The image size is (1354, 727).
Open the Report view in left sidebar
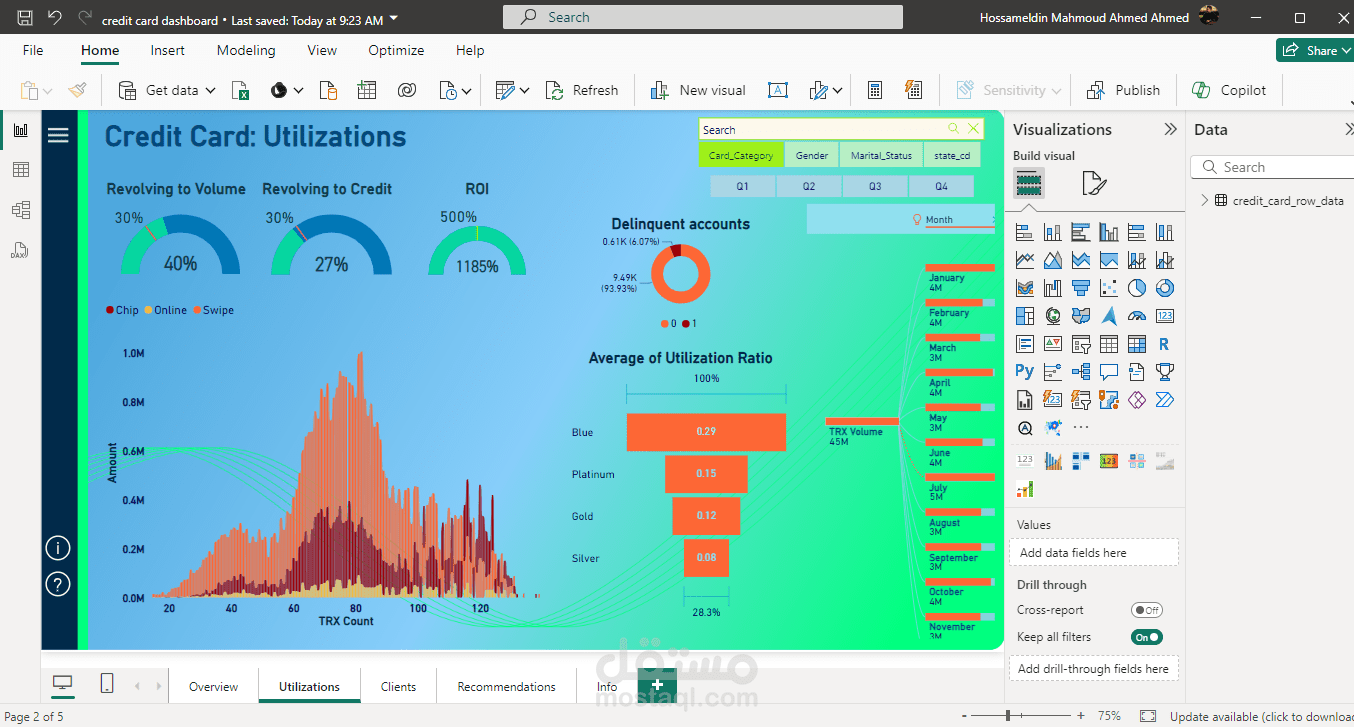point(20,130)
